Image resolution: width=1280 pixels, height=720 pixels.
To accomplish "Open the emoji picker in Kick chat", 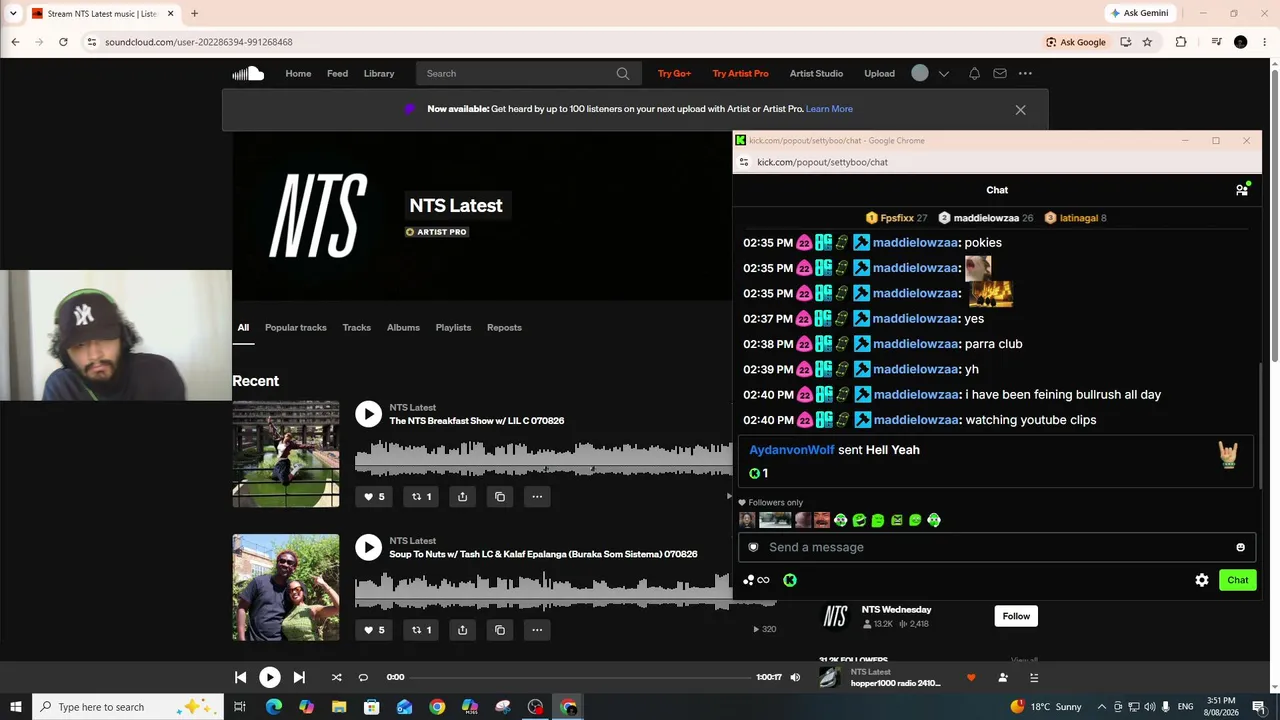I will click(1240, 547).
